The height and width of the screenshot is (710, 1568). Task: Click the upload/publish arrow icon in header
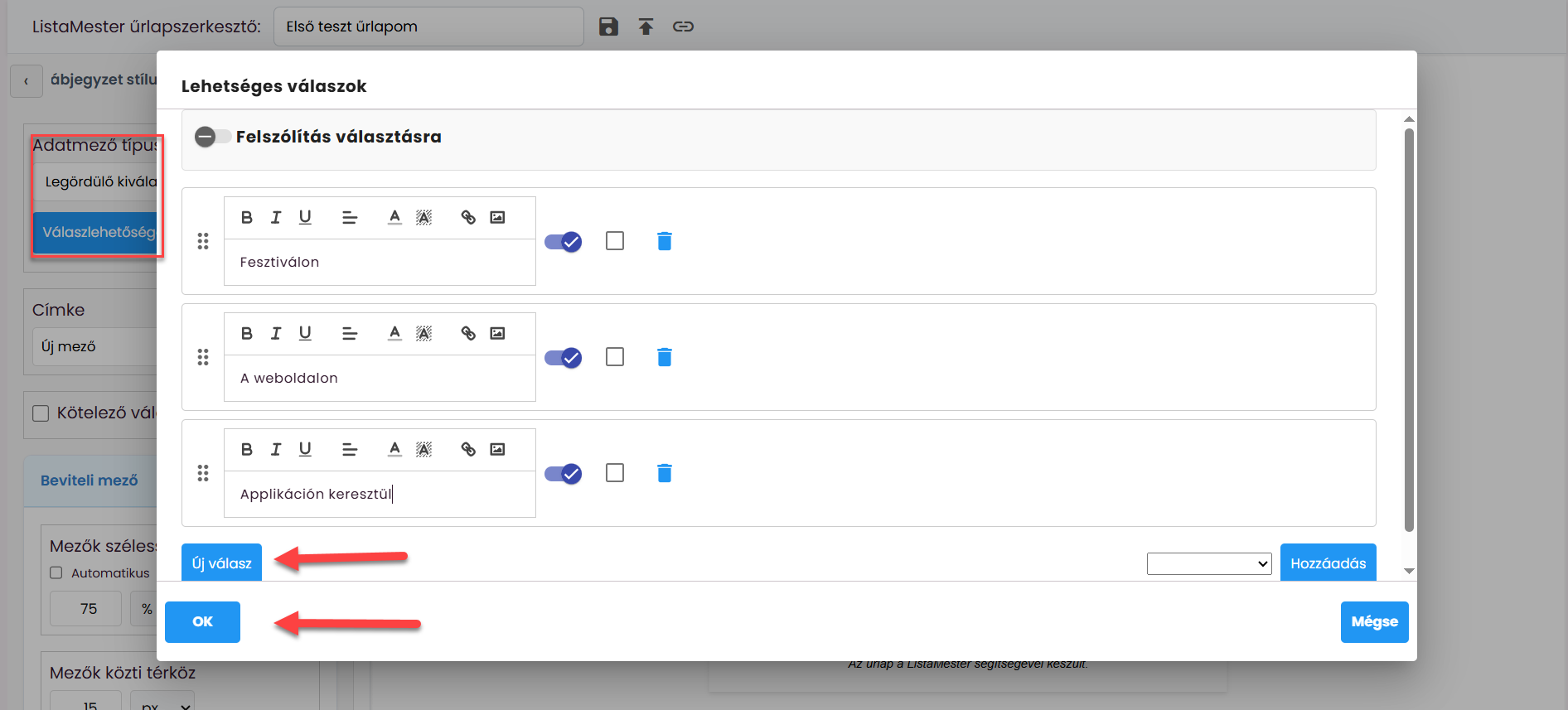646,27
